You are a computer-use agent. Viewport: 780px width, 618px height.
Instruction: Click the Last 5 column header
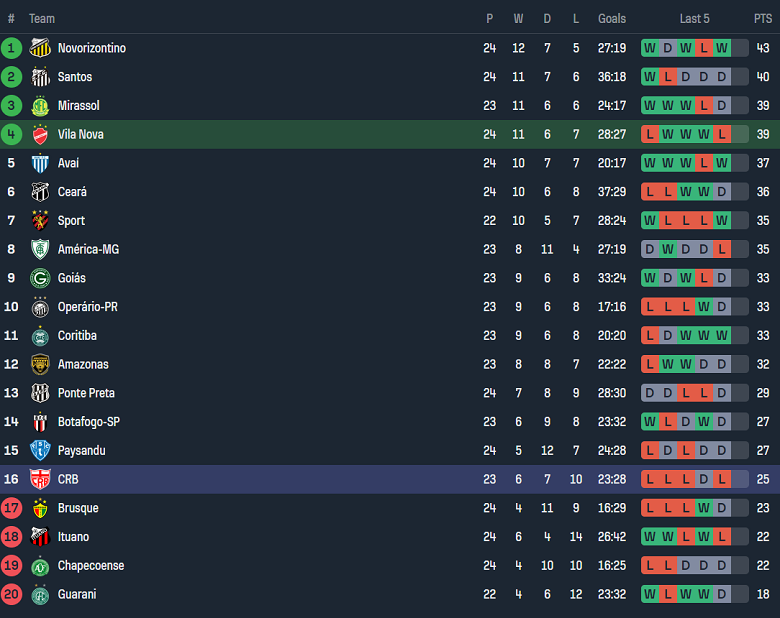point(695,19)
